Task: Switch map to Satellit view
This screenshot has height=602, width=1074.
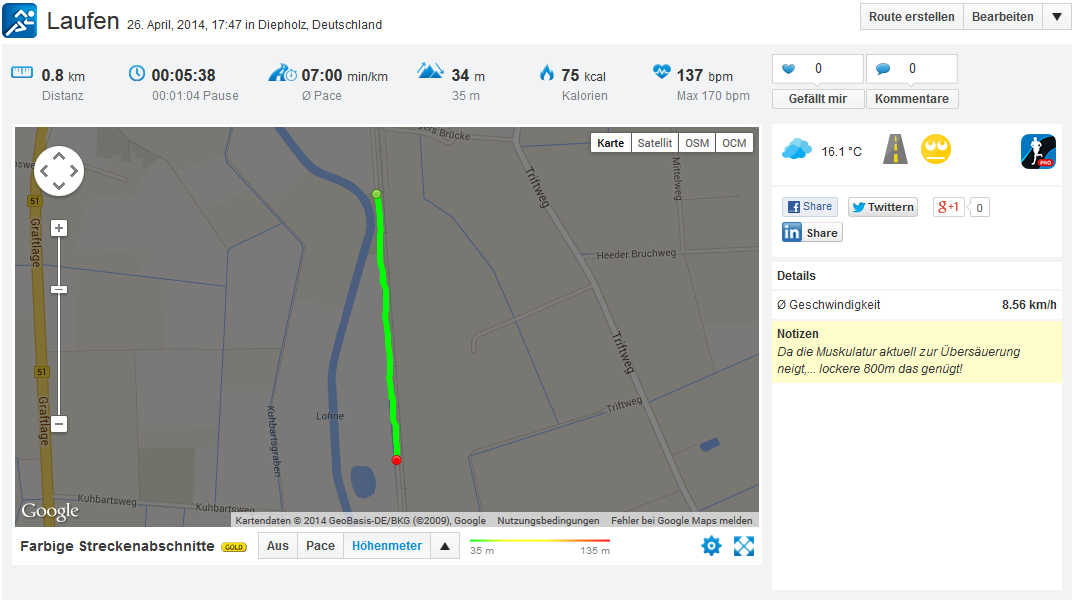Action: pos(655,143)
